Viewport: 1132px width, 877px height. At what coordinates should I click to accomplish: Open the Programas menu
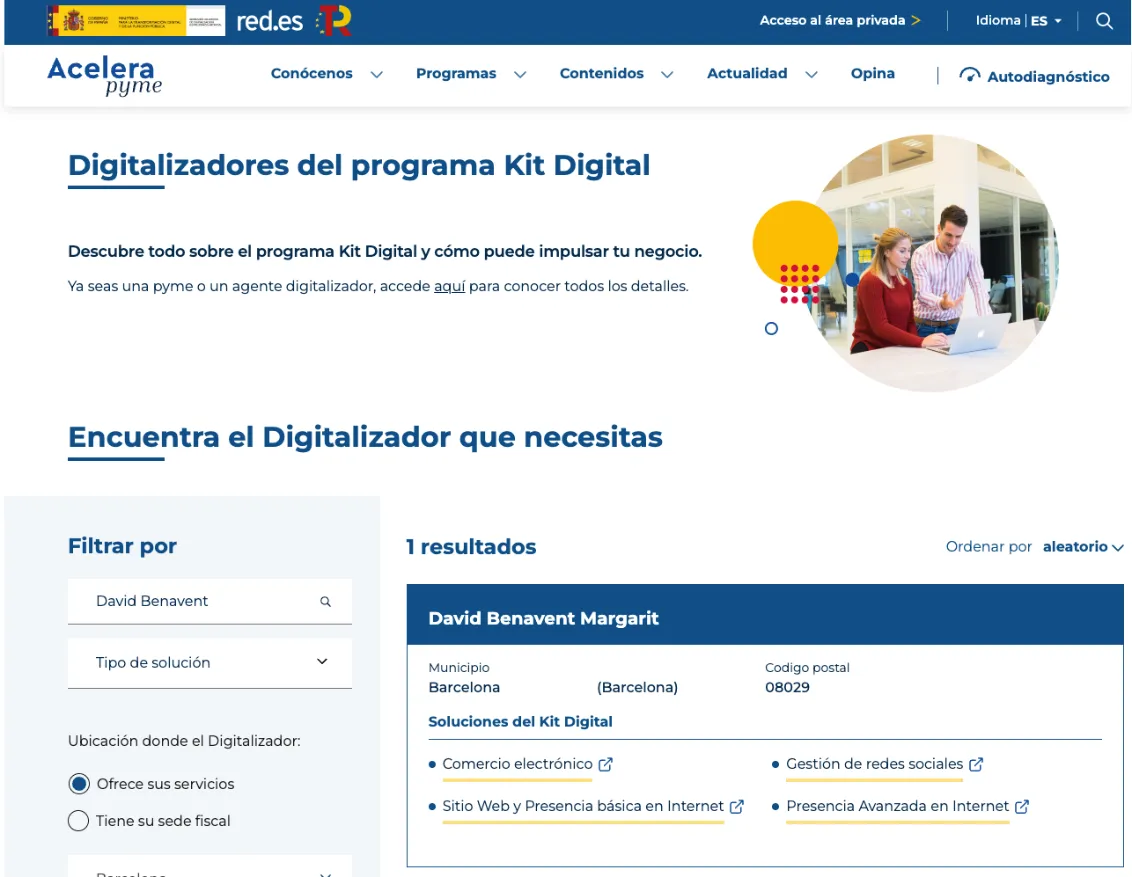pos(470,74)
